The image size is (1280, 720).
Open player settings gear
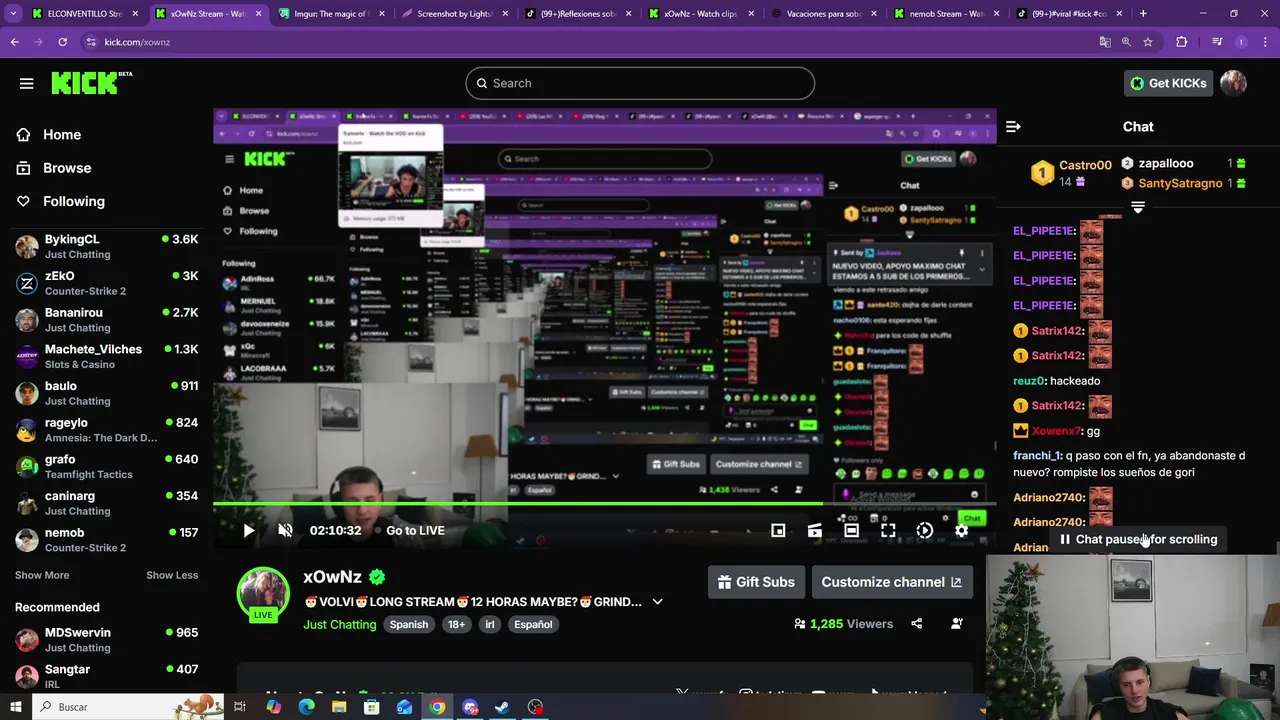click(961, 531)
